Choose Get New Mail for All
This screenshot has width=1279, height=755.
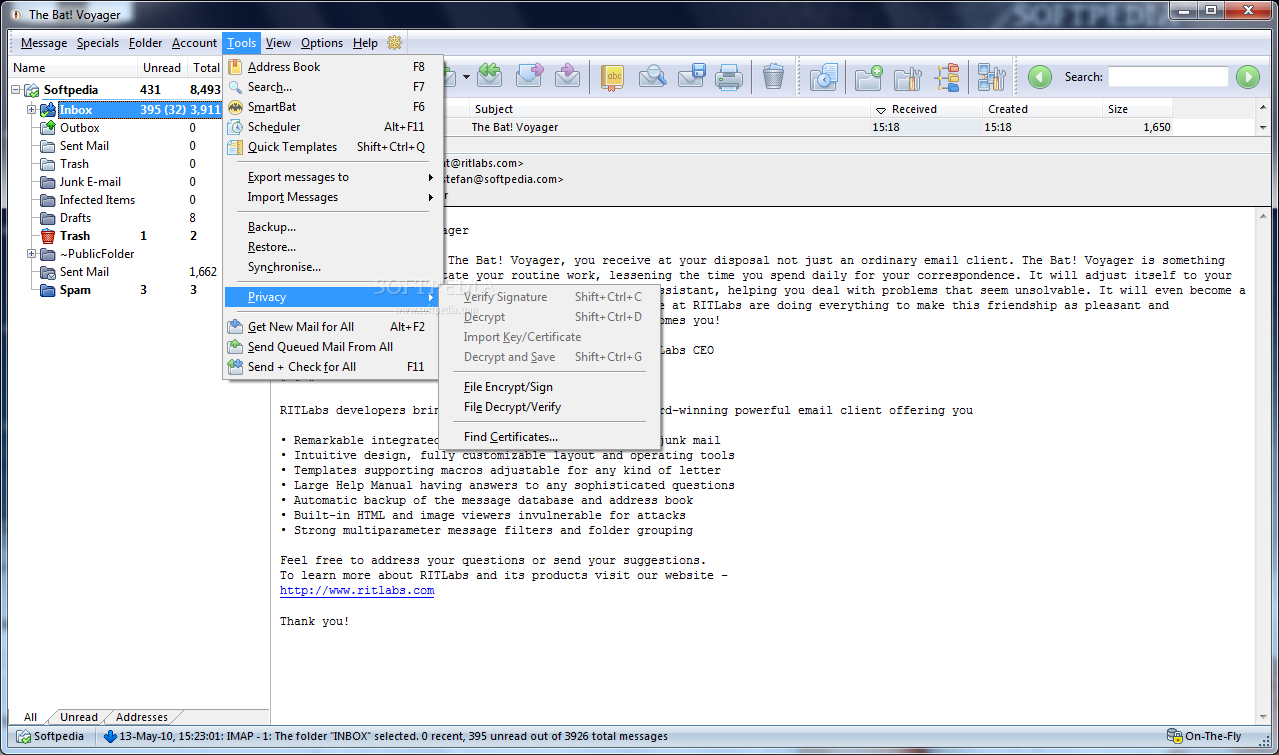coord(331,327)
